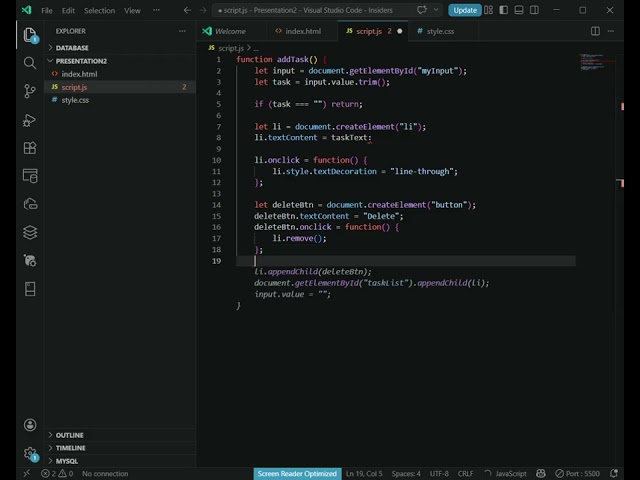Change Spaces: 4 indentation setting
Viewport: 640px width, 480px height.
click(406, 473)
